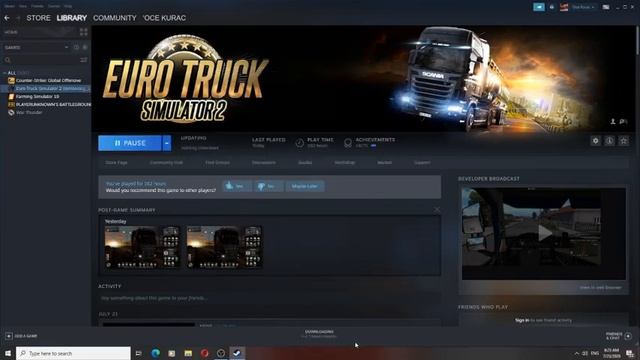
Task: Select PLAYERUNKNOWN'S BATTLEGROUNDS in library
Action: [49, 104]
